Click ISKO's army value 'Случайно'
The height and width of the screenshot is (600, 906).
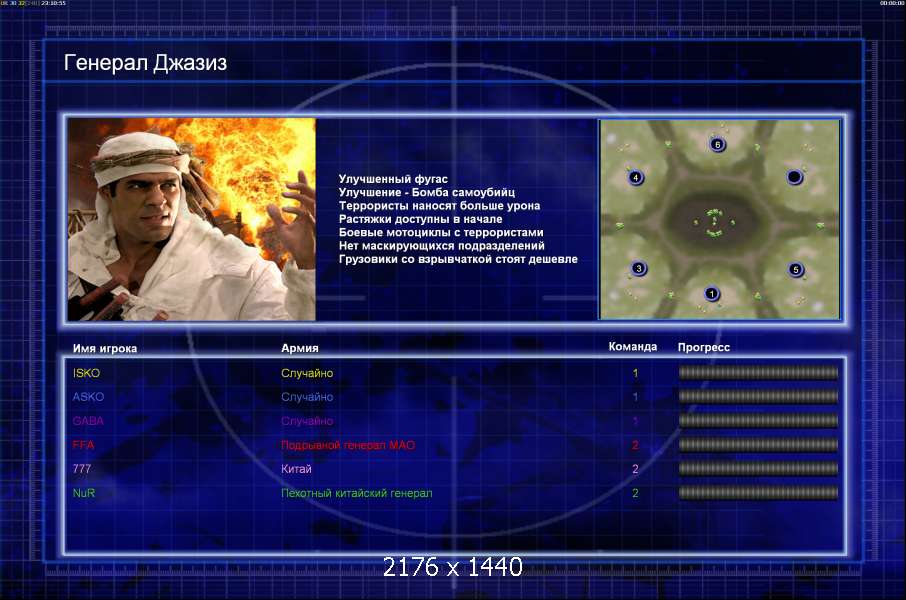(x=307, y=373)
